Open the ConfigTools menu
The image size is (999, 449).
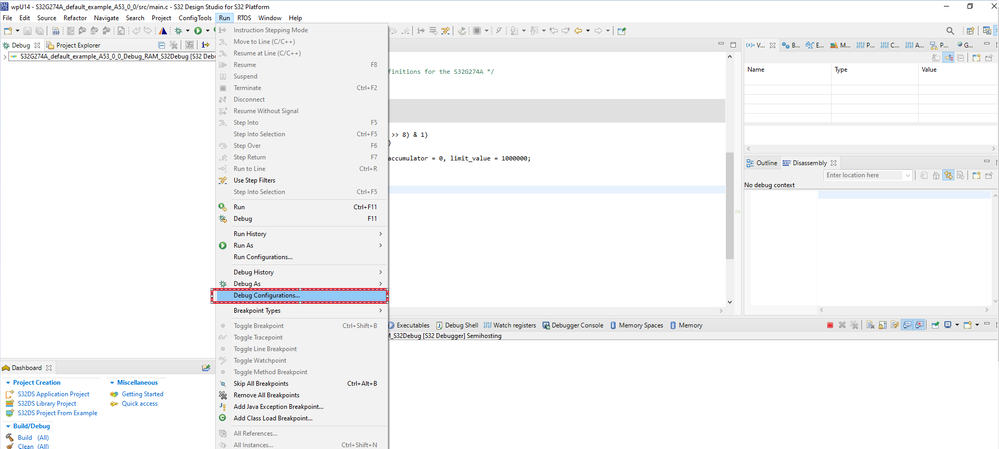tap(195, 18)
